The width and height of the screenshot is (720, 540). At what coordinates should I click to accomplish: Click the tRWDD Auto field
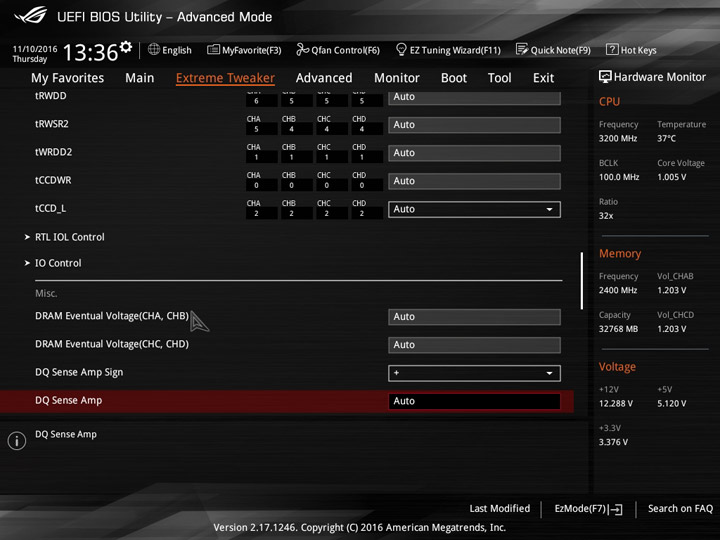[x=474, y=97]
